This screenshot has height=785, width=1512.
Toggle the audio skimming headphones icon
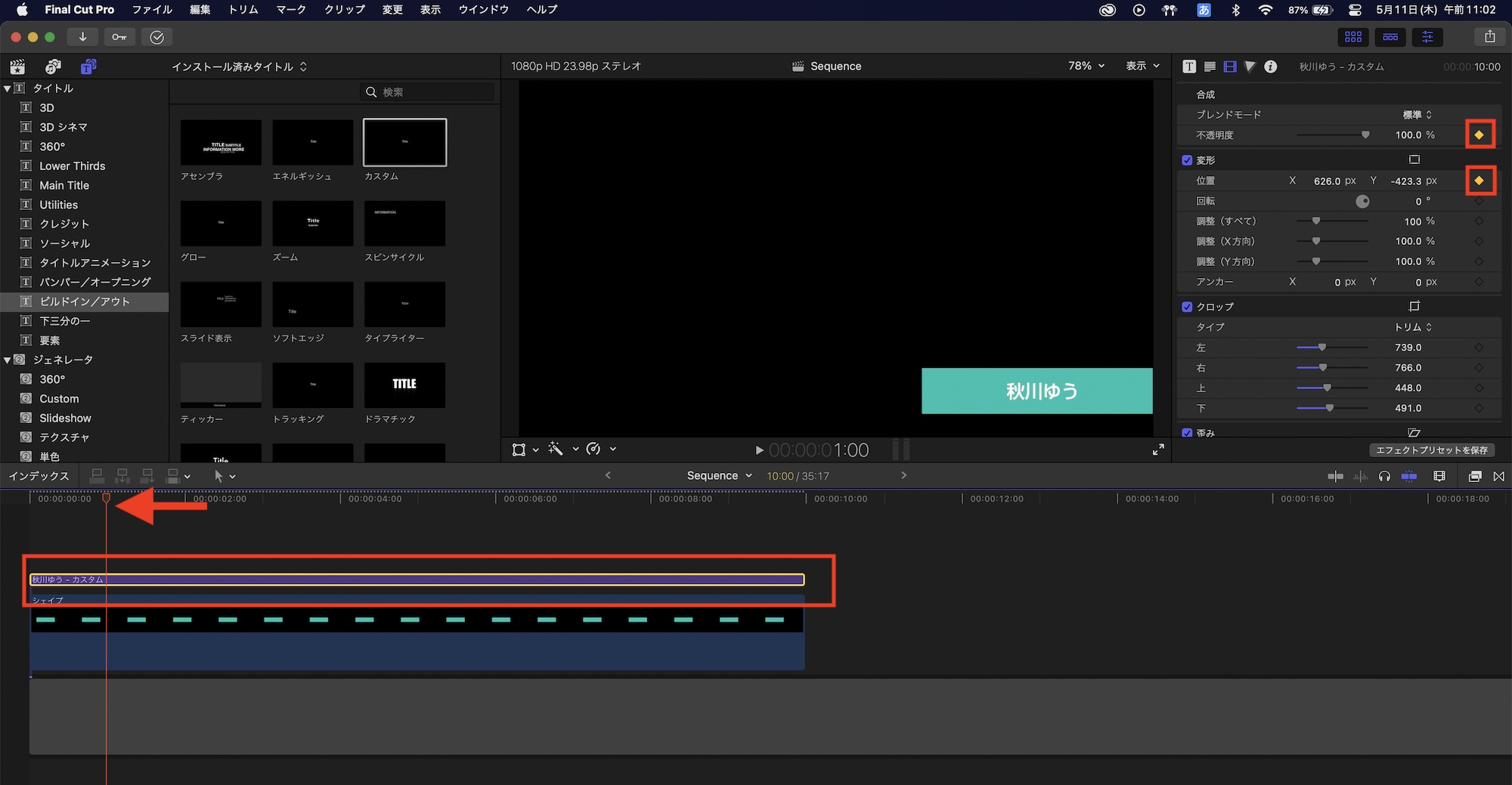tap(1384, 476)
